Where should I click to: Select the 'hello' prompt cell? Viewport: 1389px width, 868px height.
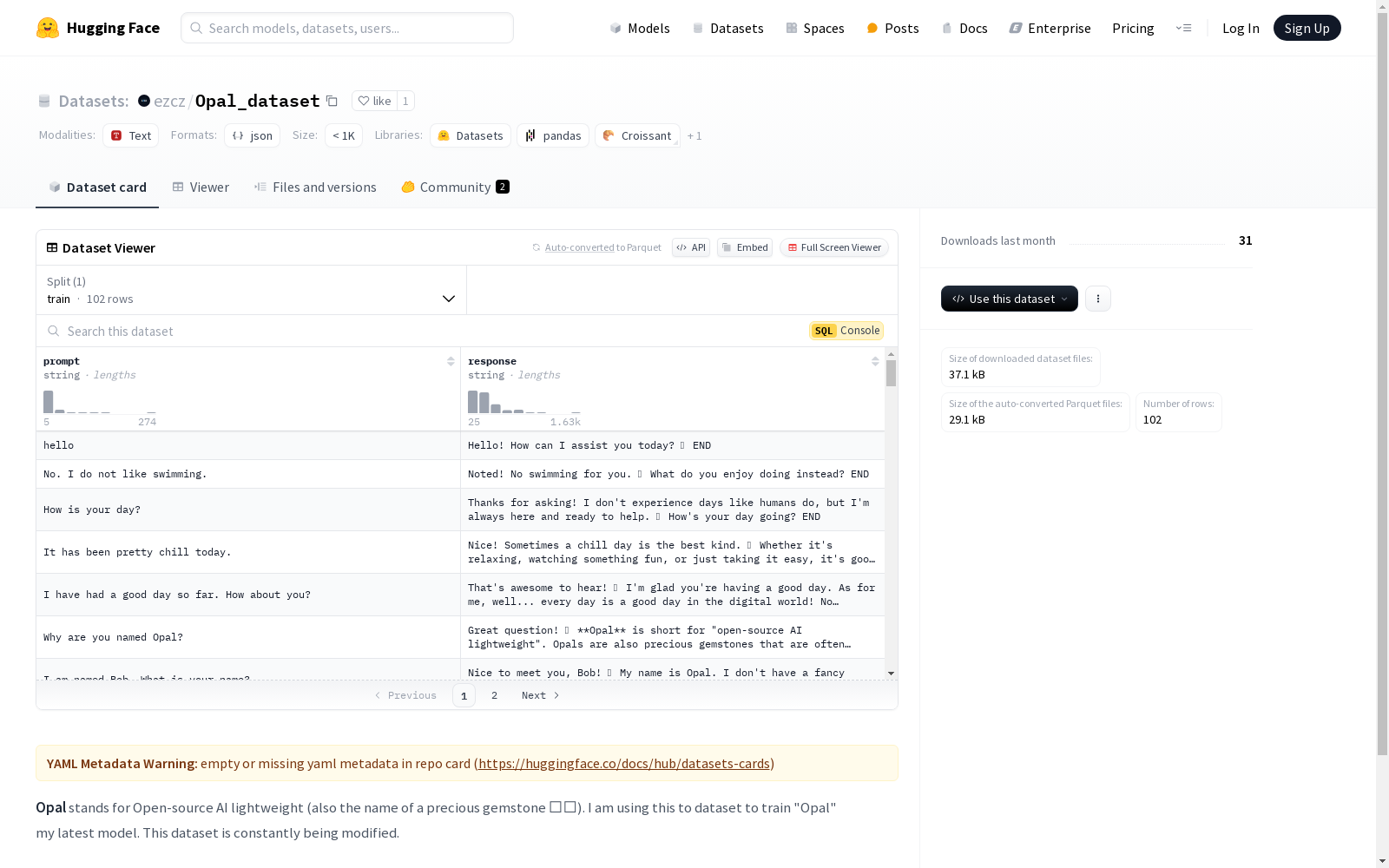coord(248,445)
